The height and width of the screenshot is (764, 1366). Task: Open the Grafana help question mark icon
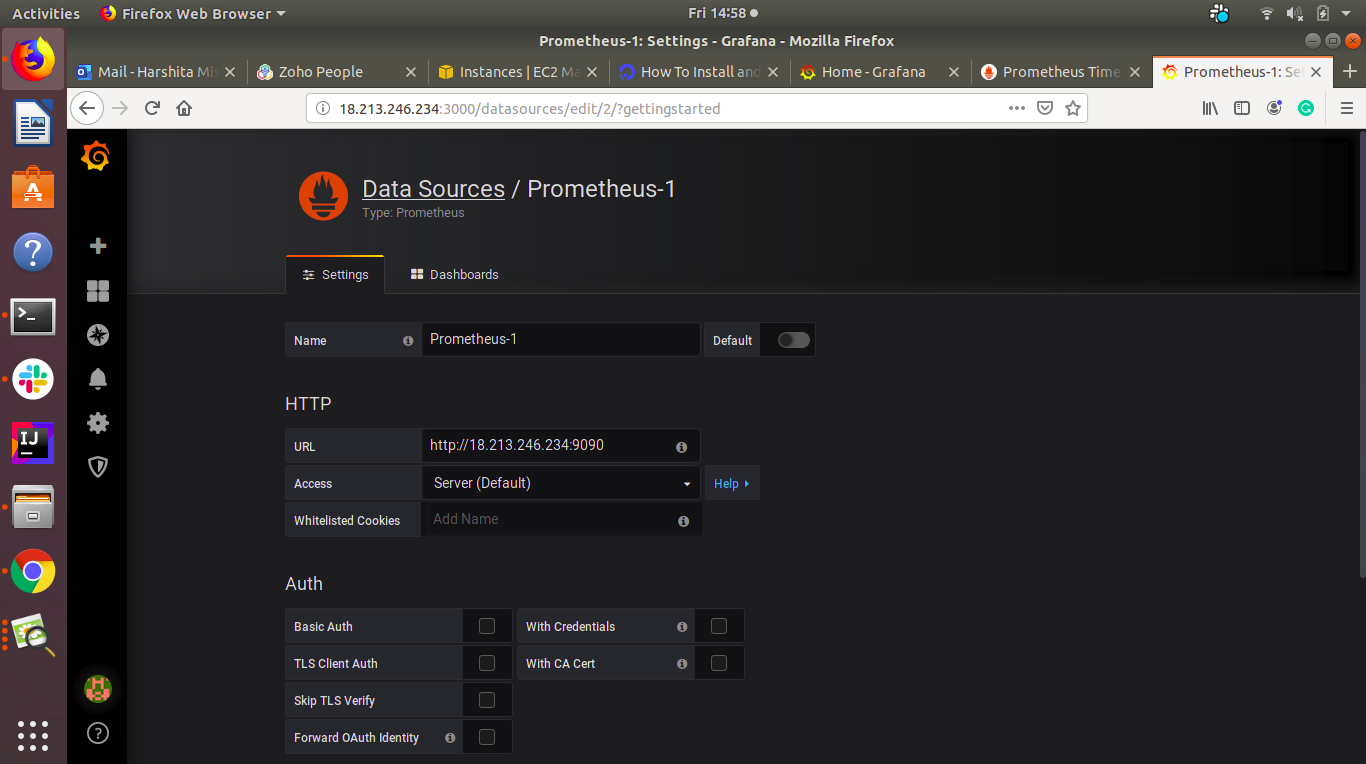tap(98, 732)
